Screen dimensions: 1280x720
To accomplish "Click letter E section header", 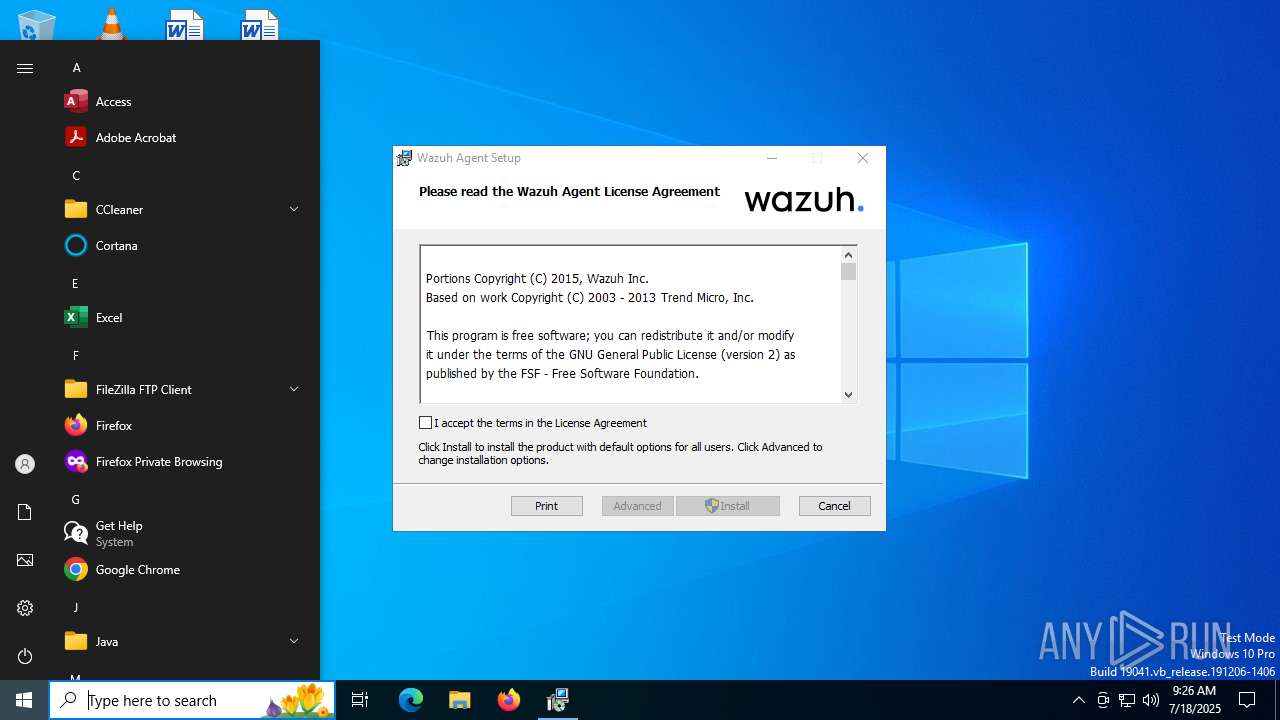I will pyautogui.click(x=75, y=284).
